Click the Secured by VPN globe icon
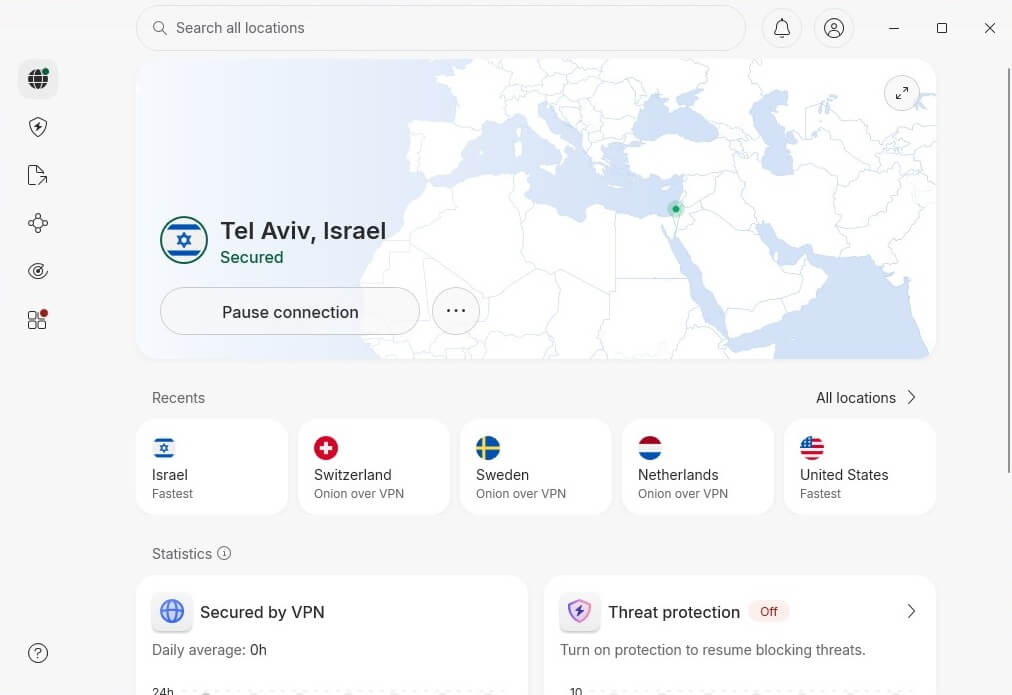The image size is (1012, 695). click(172, 611)
